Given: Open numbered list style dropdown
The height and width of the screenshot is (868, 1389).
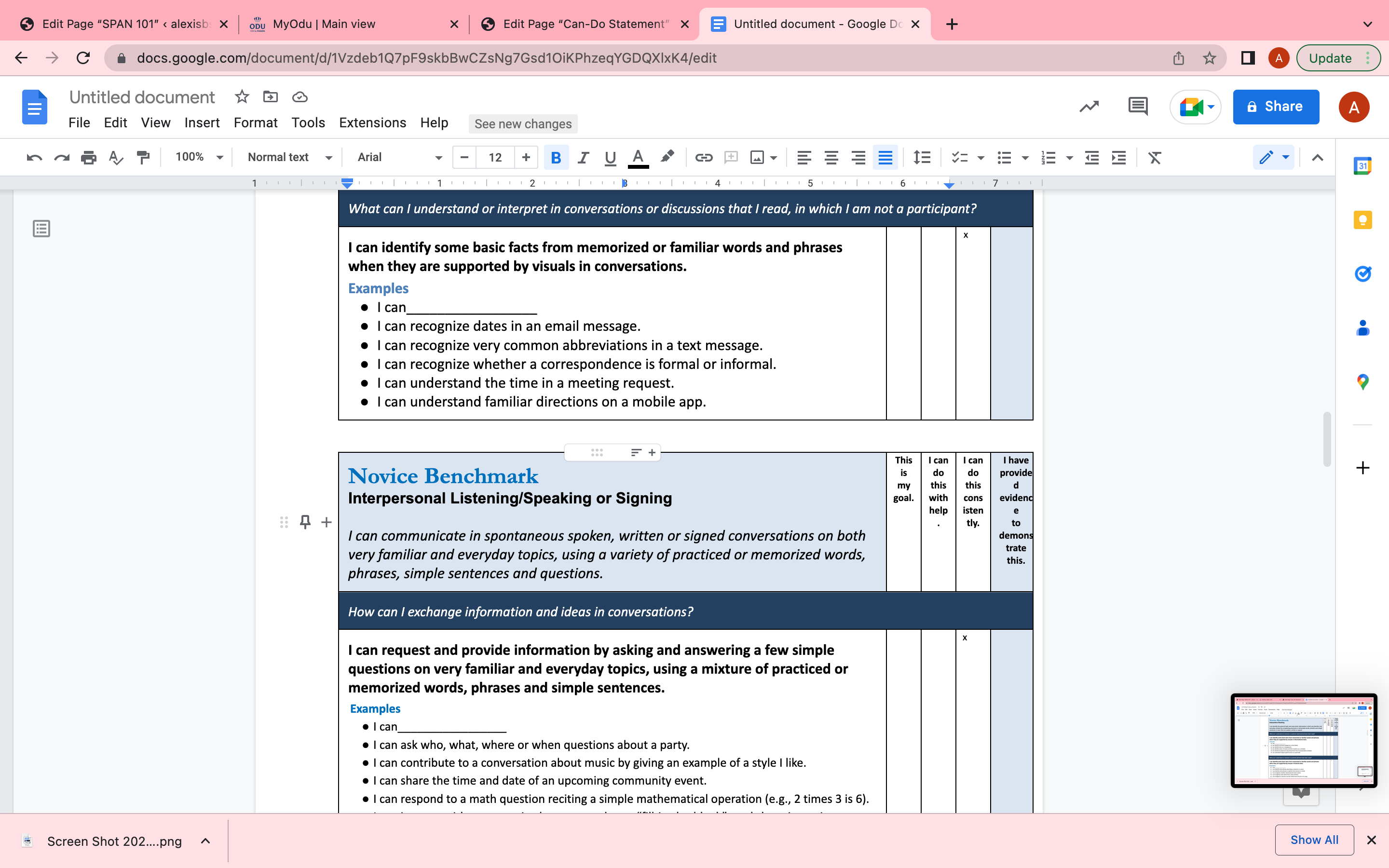Looking at the screenshot, I should pyautogui.click(x=1069, y=158).
